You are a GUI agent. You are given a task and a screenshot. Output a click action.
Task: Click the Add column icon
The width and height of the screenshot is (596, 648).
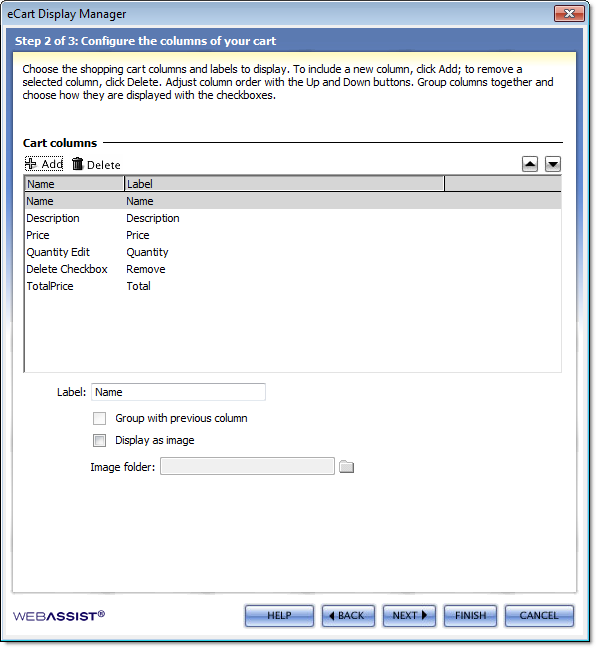31,164
